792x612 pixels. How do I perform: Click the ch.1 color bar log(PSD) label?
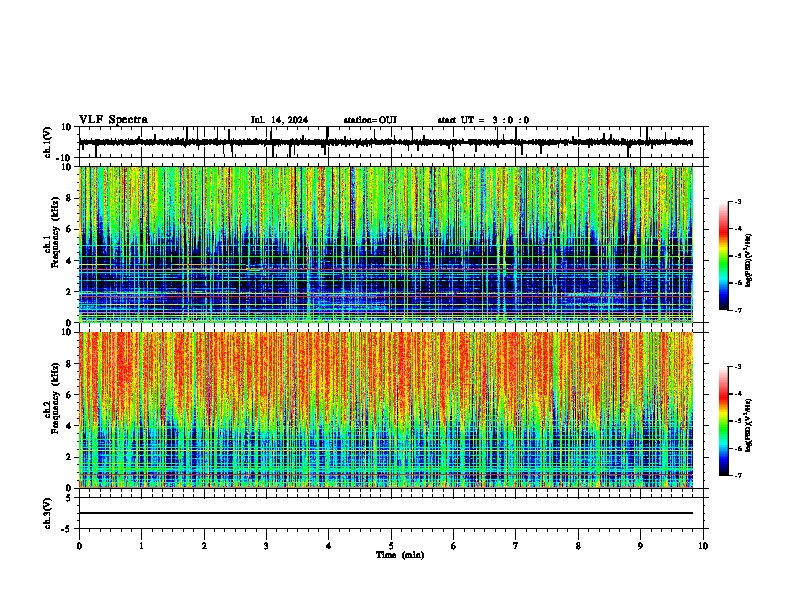pyautogui.click(x=748, y=261)
